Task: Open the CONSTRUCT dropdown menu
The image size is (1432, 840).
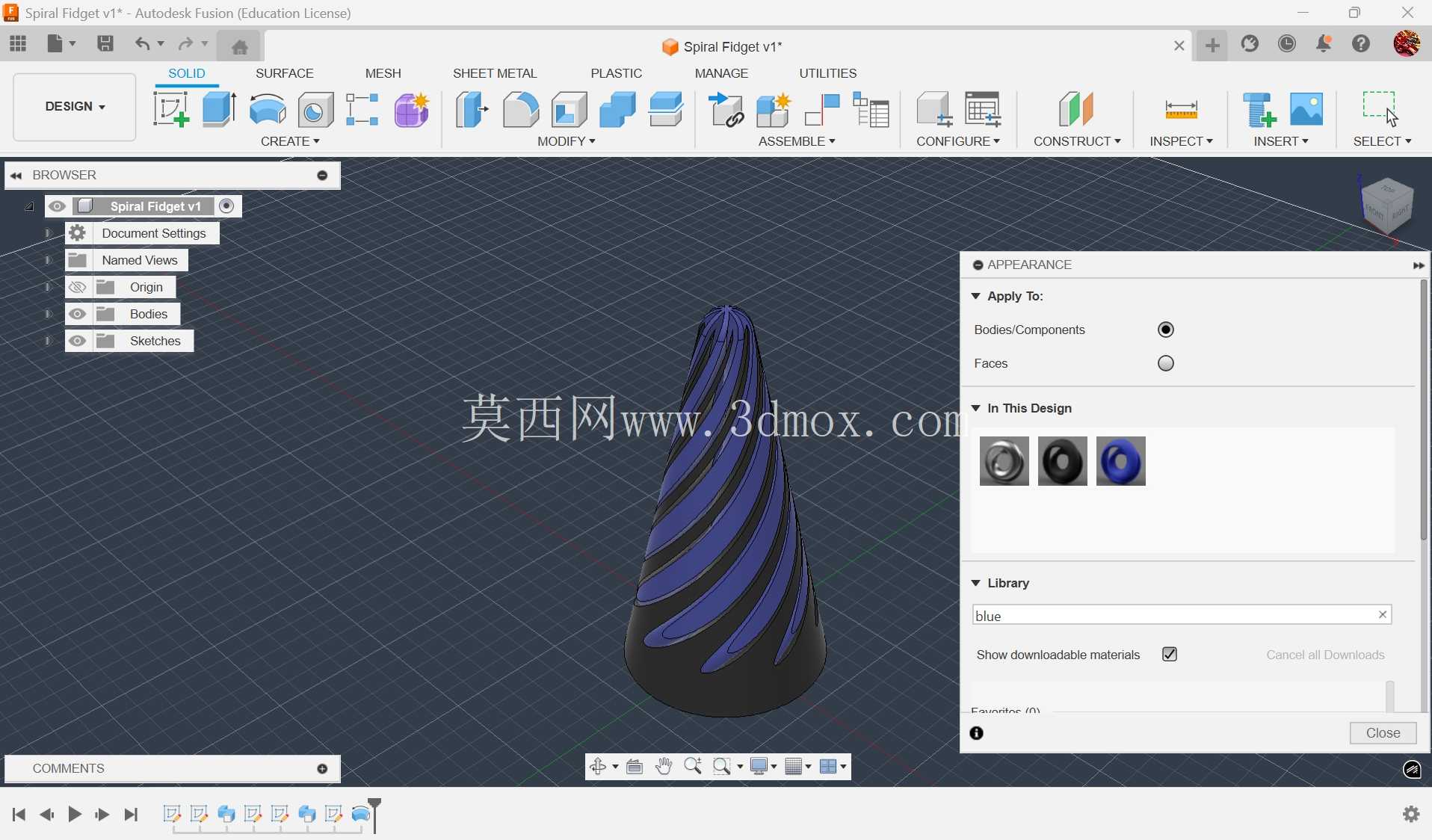Action: click(x=1077, y=141)
